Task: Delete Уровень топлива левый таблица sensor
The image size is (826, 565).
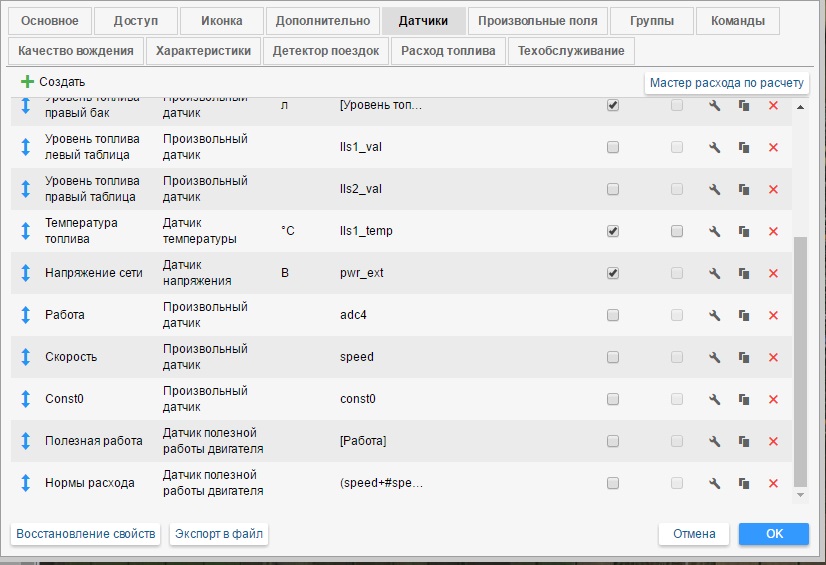Action: point(772,147)
